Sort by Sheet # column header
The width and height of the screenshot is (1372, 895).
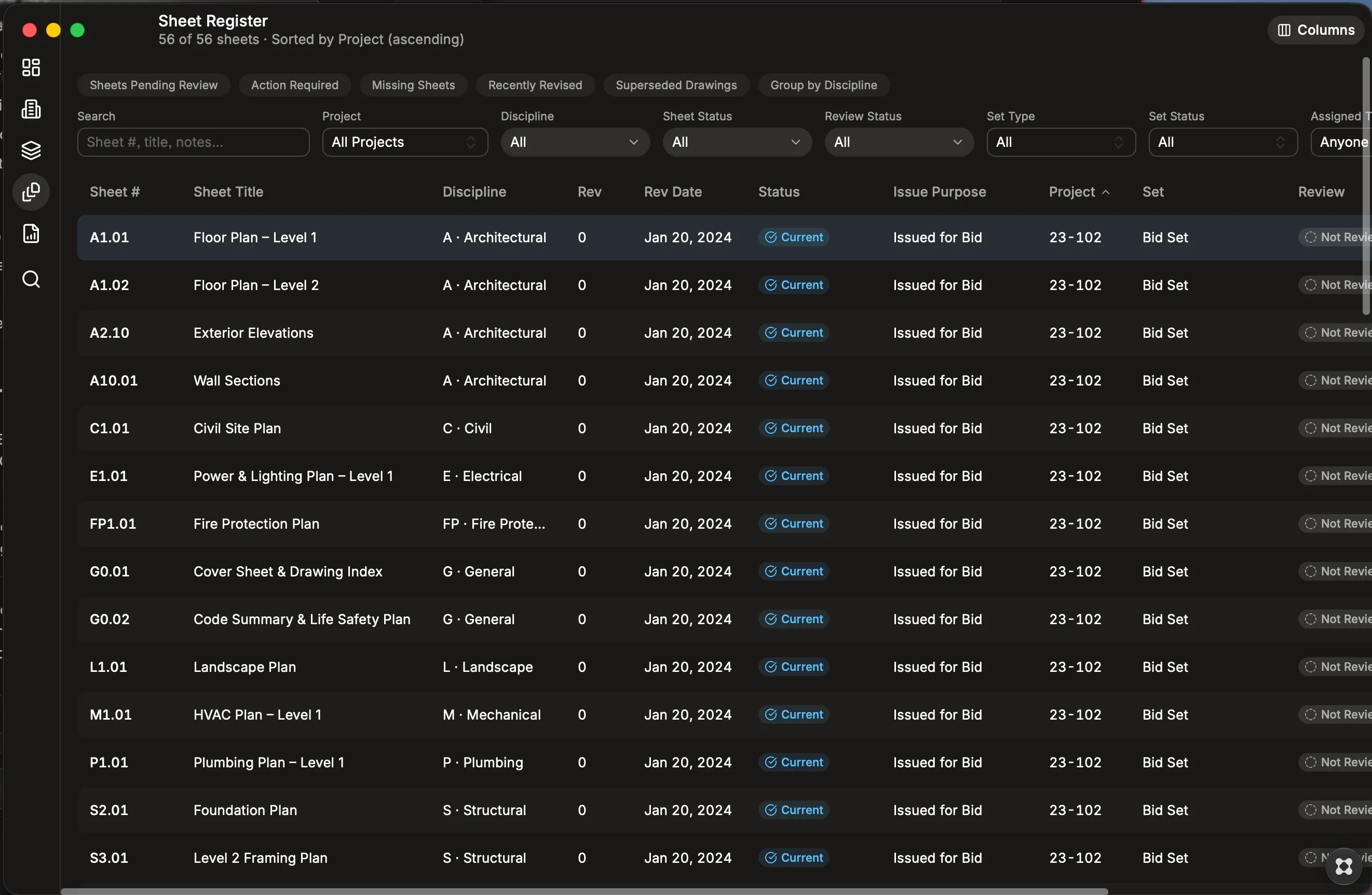pyautogui.click(x=115, y=192)
